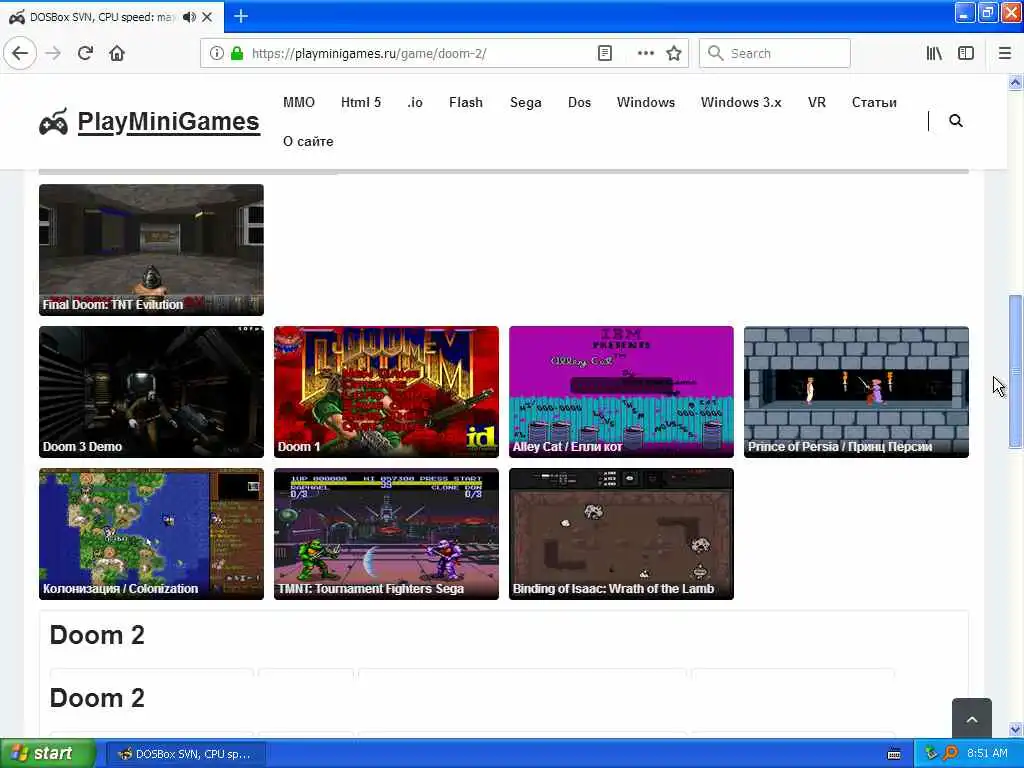Click the tray search magnifier icon

[x=950, y=754]
